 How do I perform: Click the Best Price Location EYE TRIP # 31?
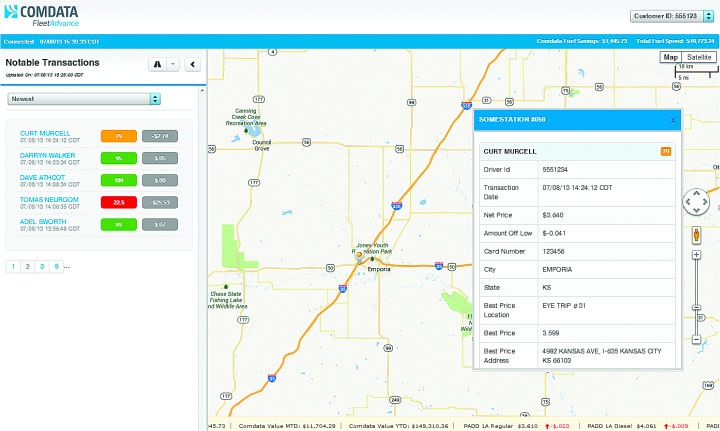(x=564, y=305)
